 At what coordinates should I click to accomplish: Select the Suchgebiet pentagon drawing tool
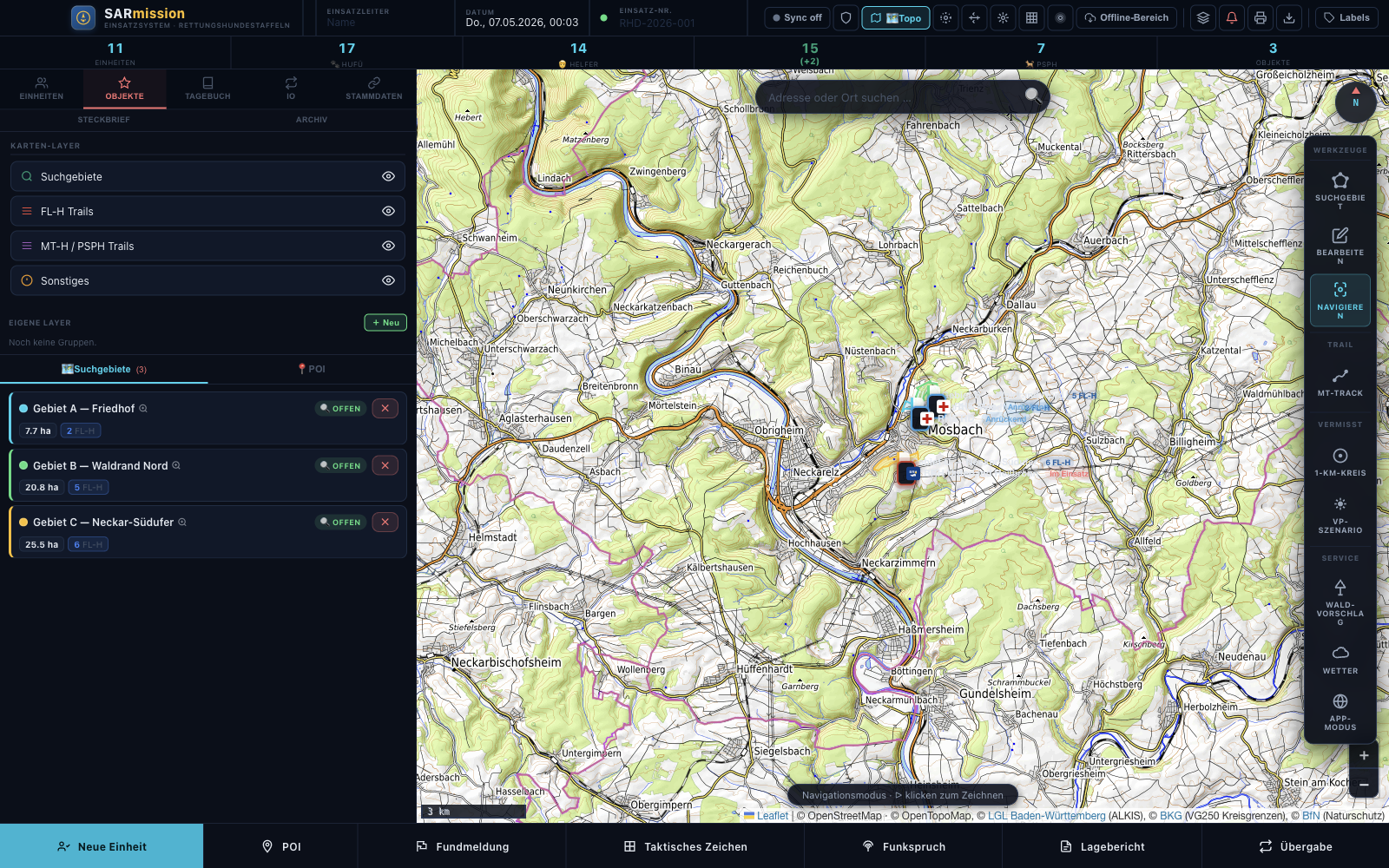pos(1340,190)
